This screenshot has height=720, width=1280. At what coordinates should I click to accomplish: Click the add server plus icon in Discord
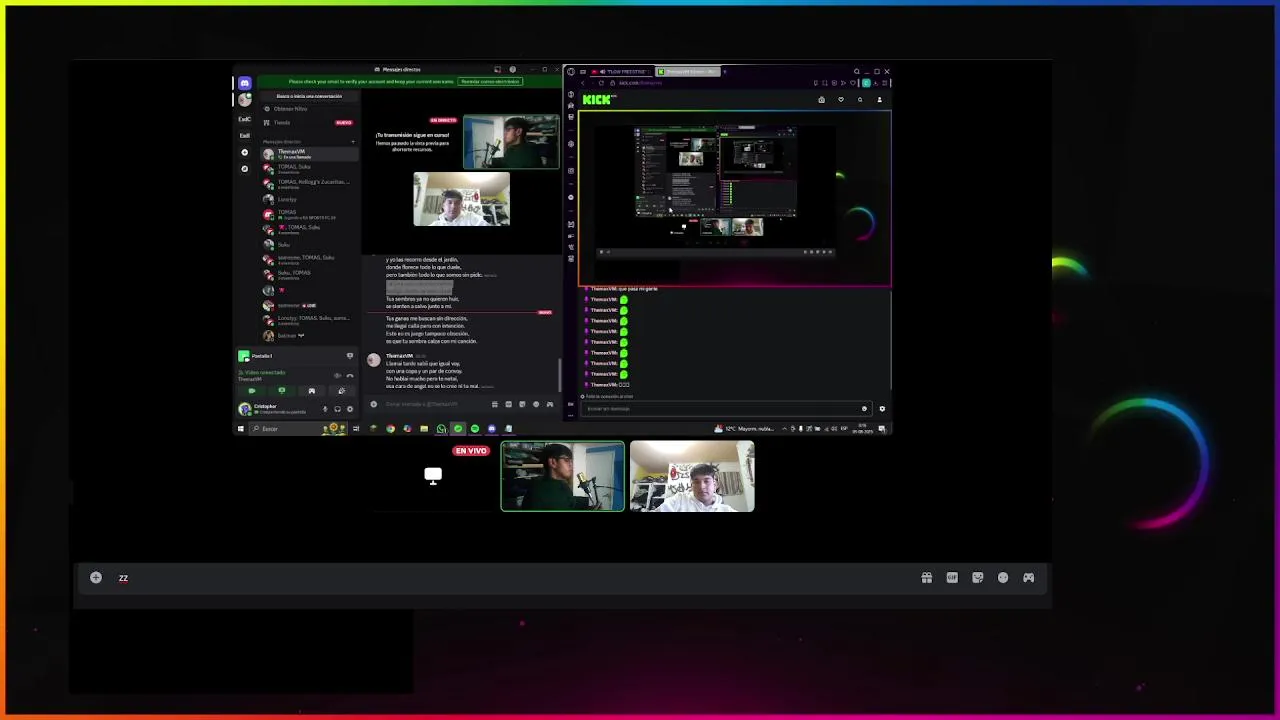click(x=244, y=152)
